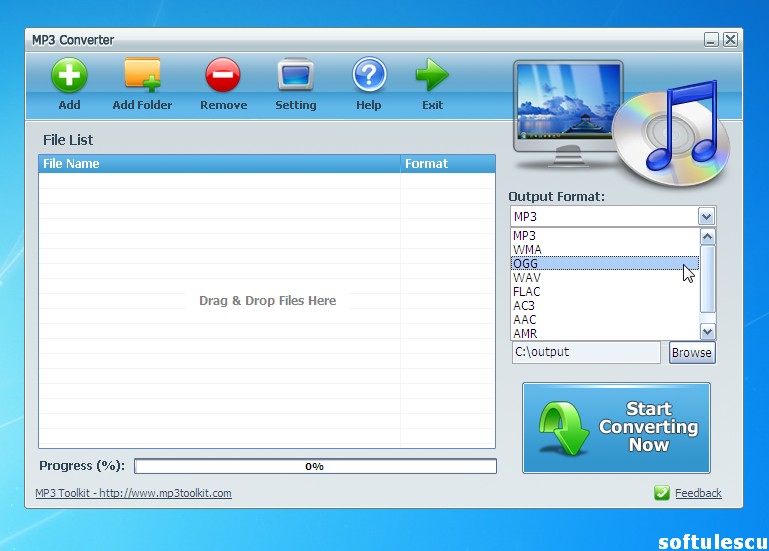The width and height of the screenshot is (769, 551).
Task: Click the green Feedback phone icon
Action: 662,493
